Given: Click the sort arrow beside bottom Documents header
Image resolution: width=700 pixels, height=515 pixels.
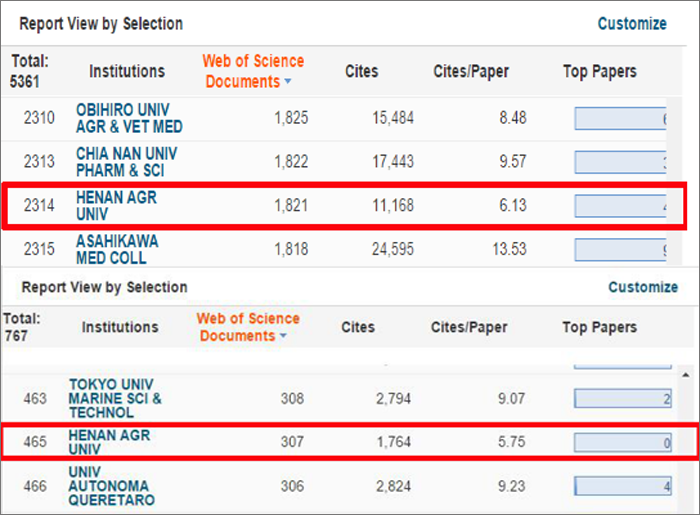Looking at the screenshot, I should coord(283,336).
